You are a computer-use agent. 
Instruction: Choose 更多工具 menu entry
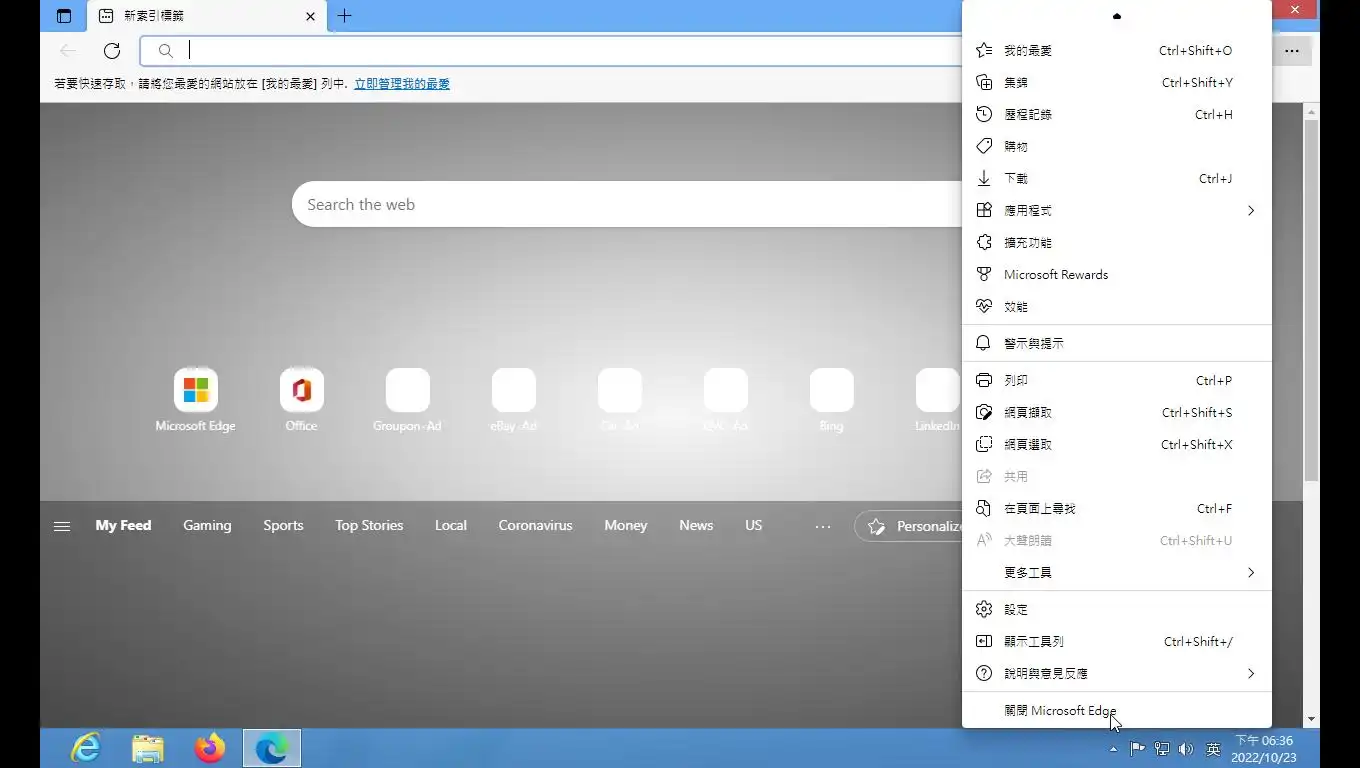tap(1116, 572)
